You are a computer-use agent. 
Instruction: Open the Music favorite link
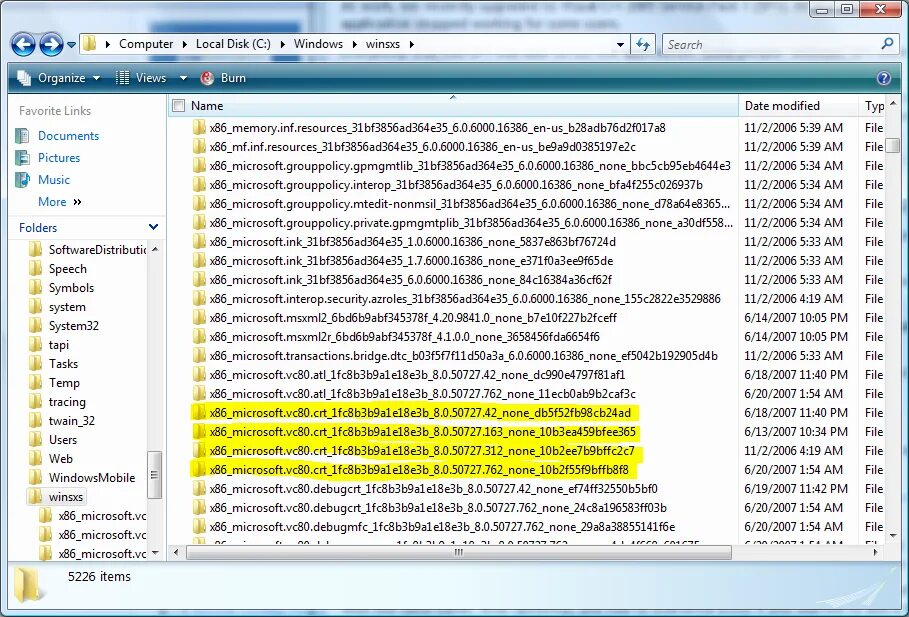click(53, 180)
